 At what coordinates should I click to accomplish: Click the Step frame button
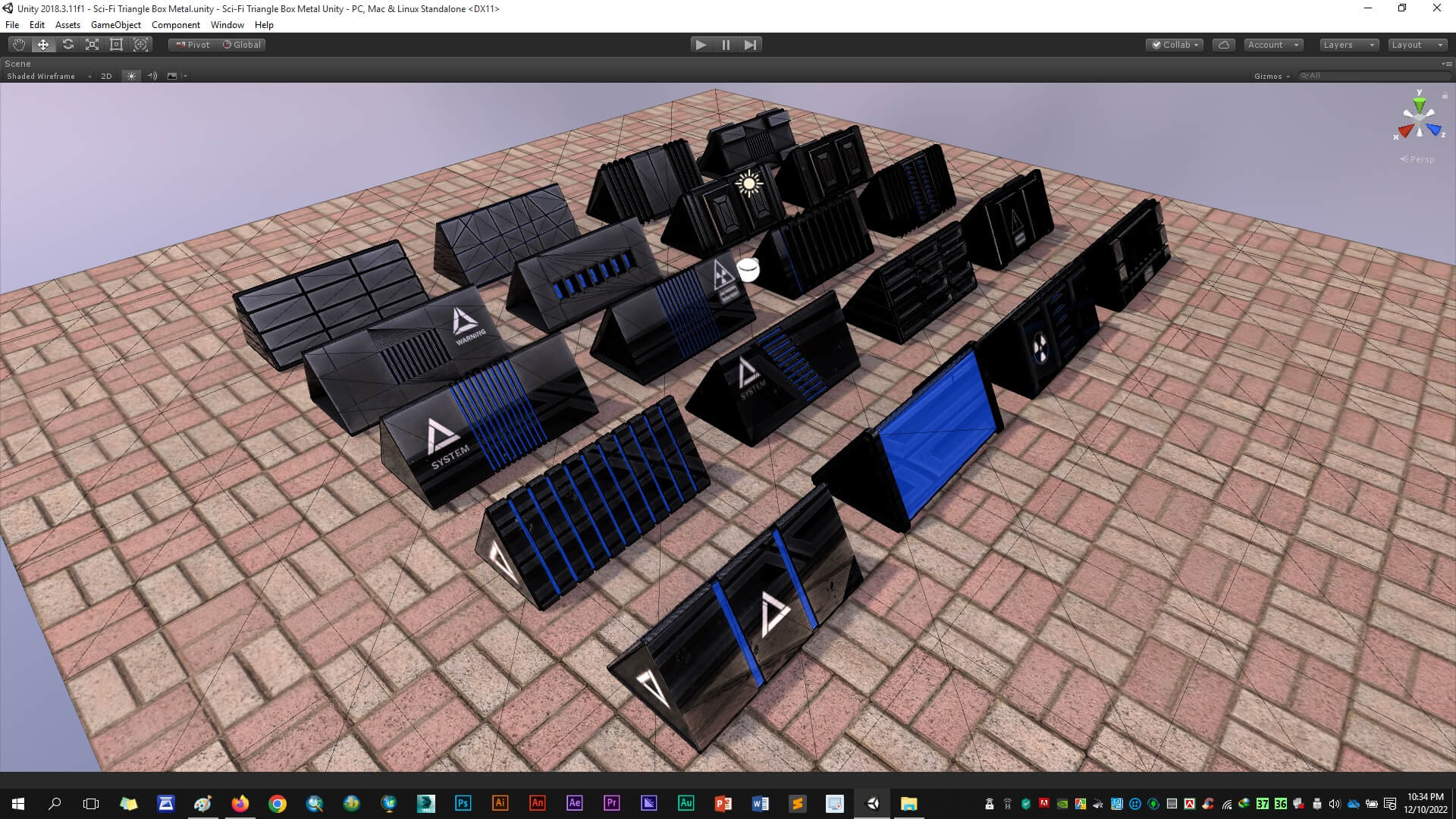click(750, 45)
